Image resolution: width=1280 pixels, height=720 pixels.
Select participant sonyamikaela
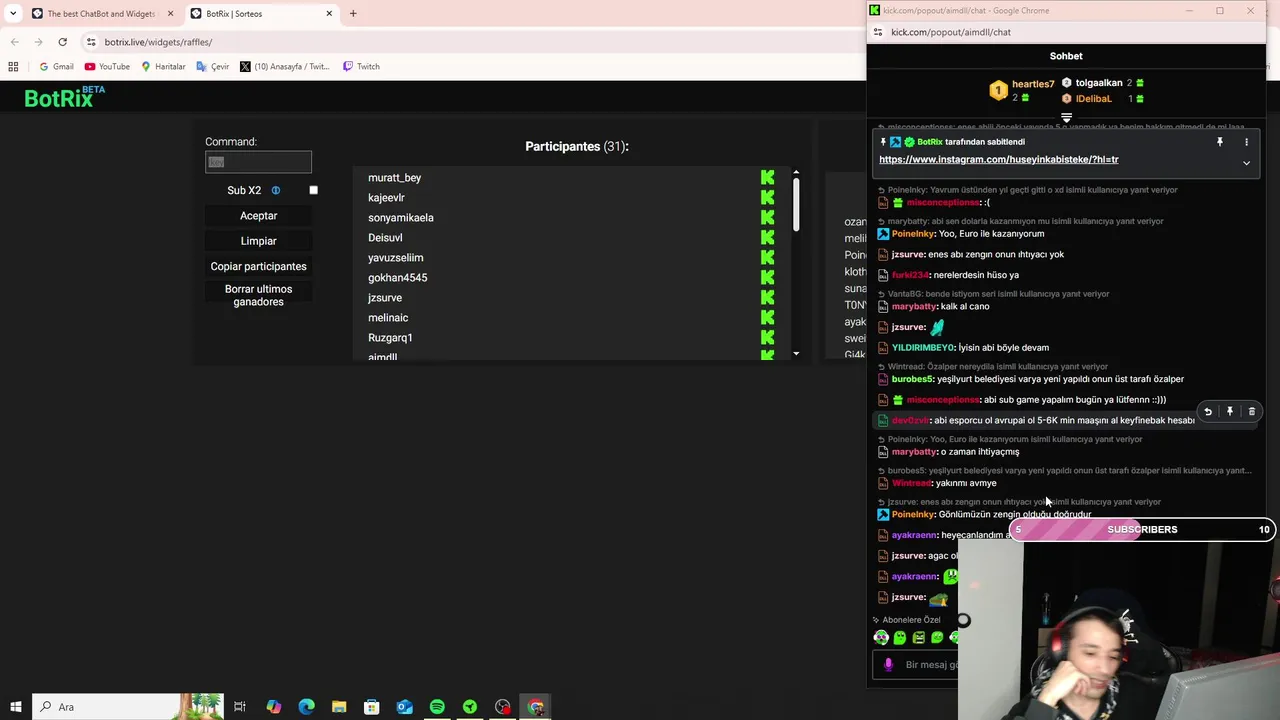pos(400,218)
